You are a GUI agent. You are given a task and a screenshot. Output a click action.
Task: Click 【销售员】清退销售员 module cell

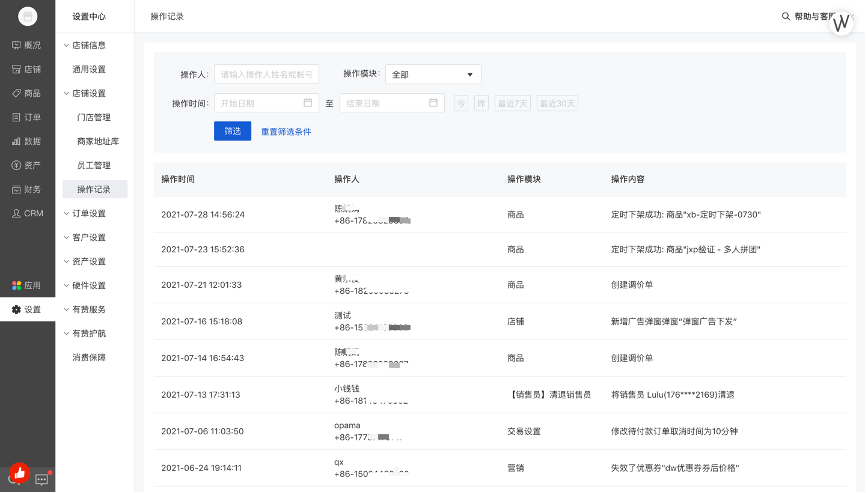tap(550, 395)
